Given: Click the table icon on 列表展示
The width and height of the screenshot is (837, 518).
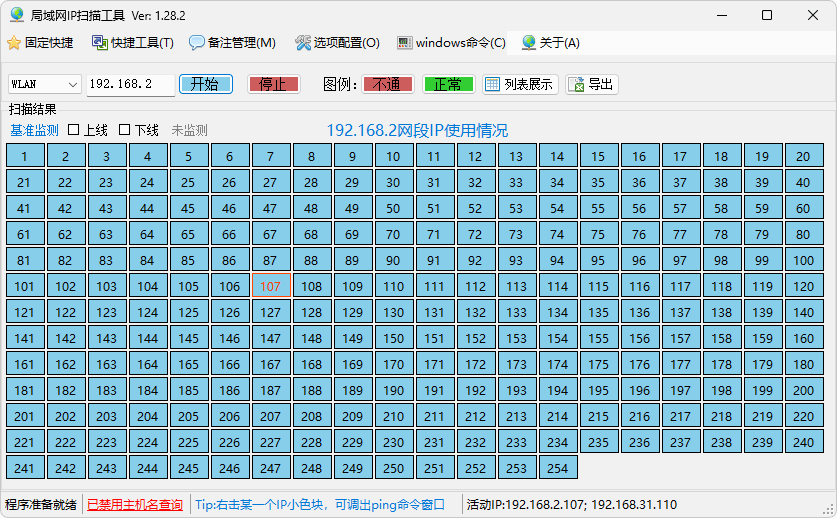Looking at the screenshot, I should [x=492, y=85].
